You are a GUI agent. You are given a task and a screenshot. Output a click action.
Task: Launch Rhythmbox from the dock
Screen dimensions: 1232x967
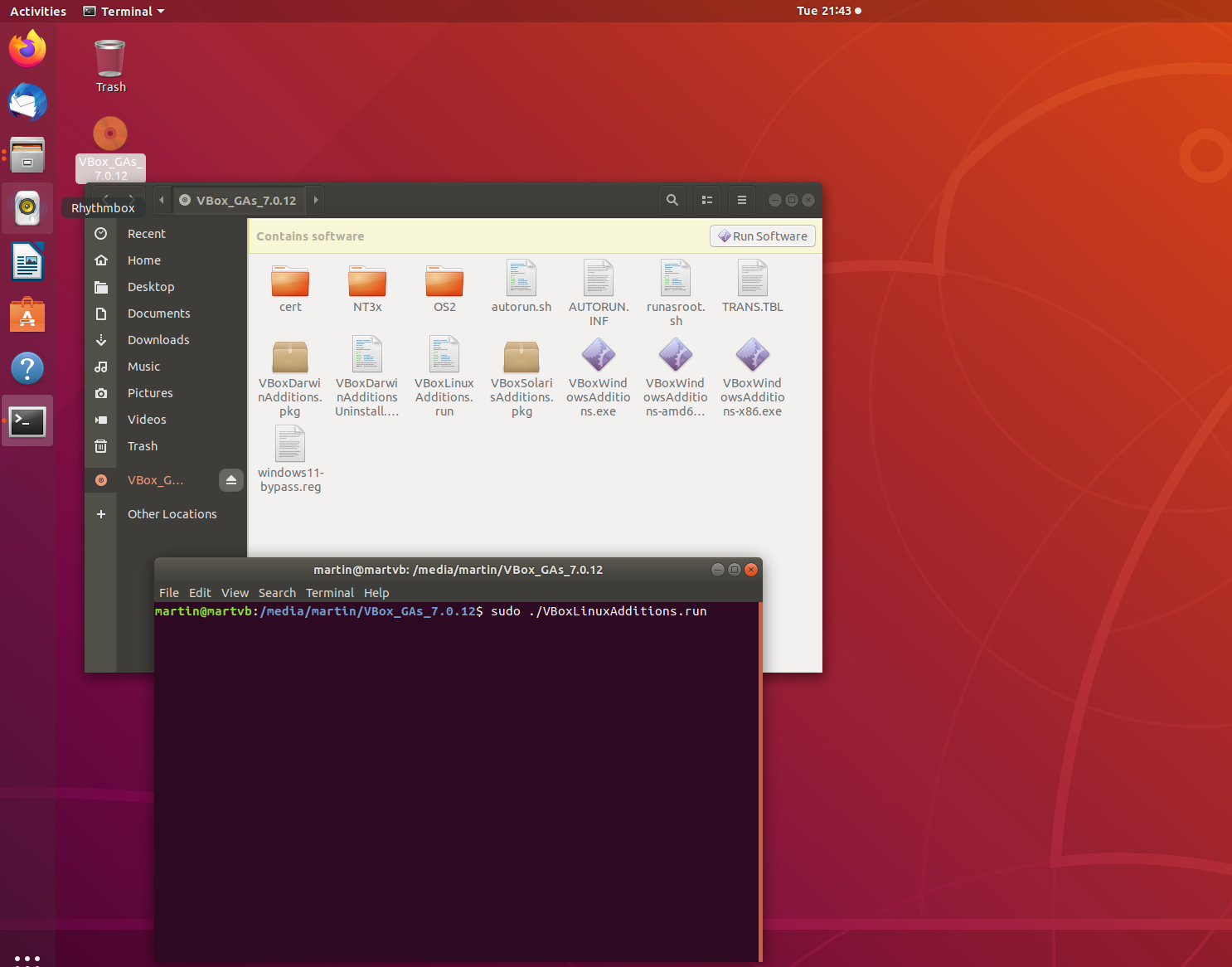[27, 208]
